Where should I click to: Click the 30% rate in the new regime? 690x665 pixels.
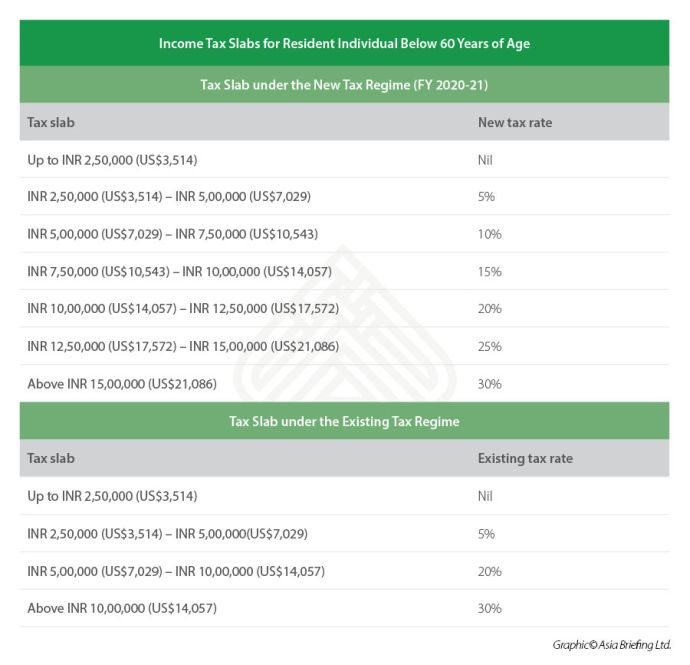click(490, 384)
